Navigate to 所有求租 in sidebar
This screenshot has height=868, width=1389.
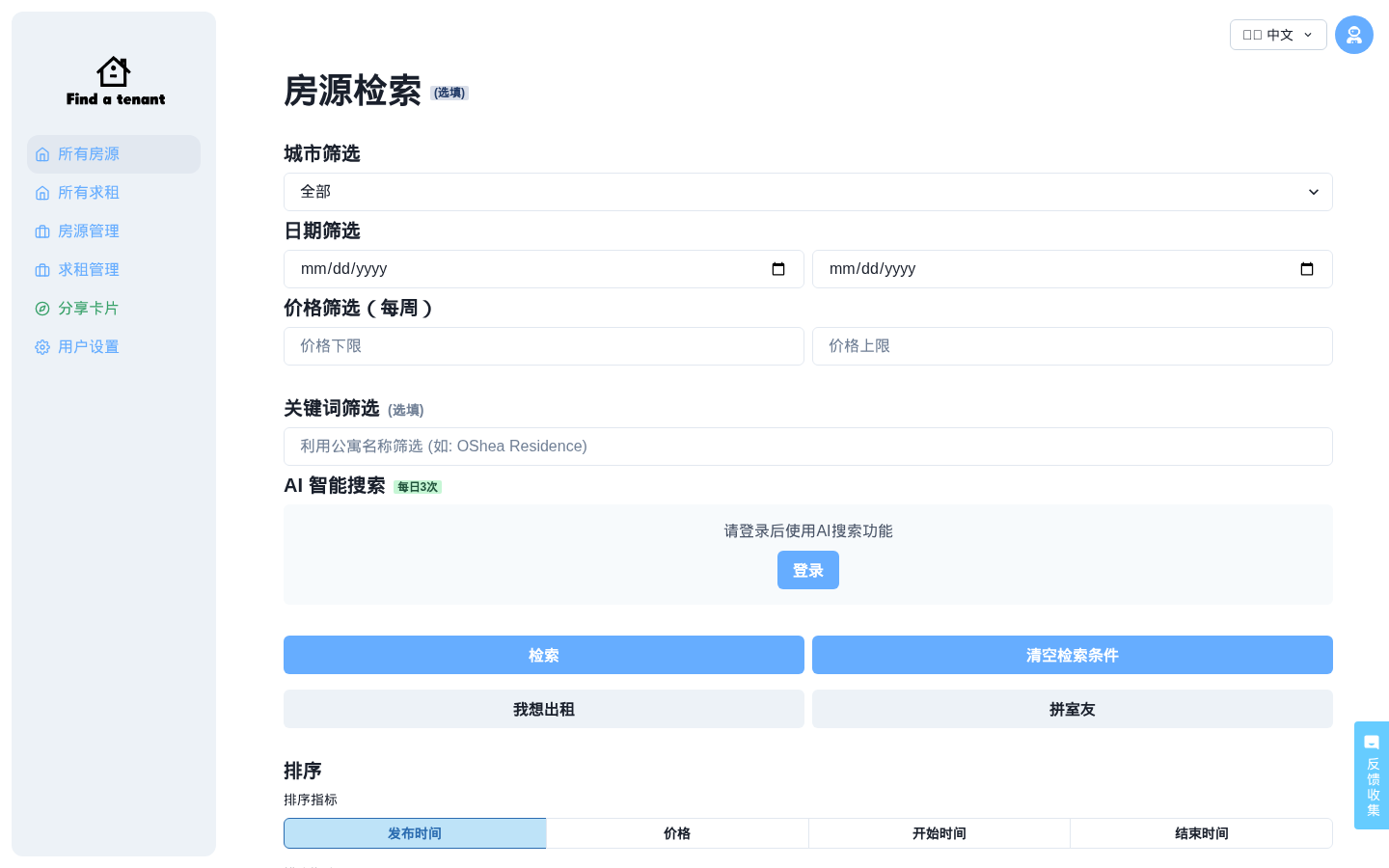tap(89, 193)
